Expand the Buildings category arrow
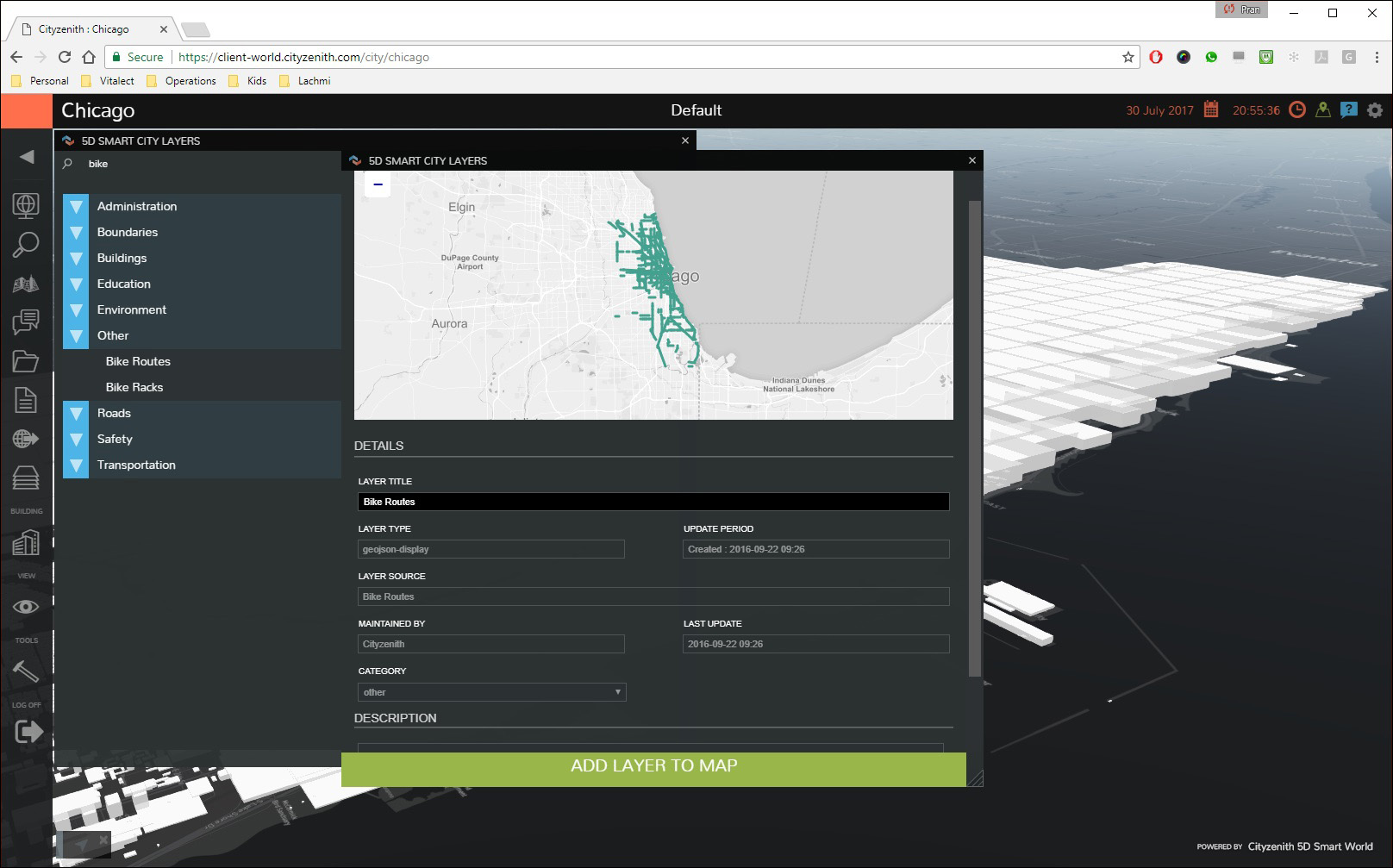This screenshot has width=1393, height=868. coord(76,259)
